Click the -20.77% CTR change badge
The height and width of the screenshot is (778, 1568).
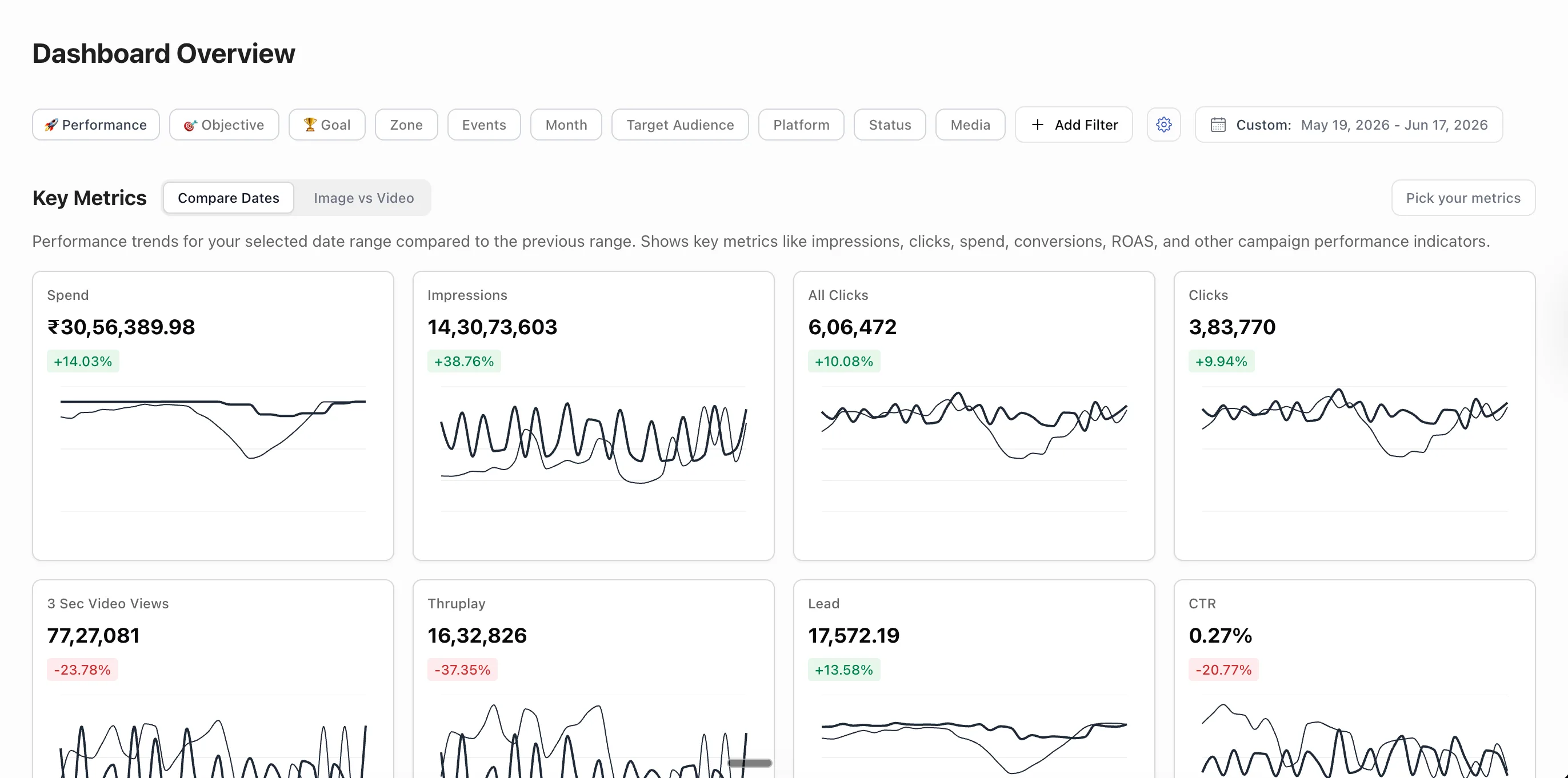(1223, 669)
